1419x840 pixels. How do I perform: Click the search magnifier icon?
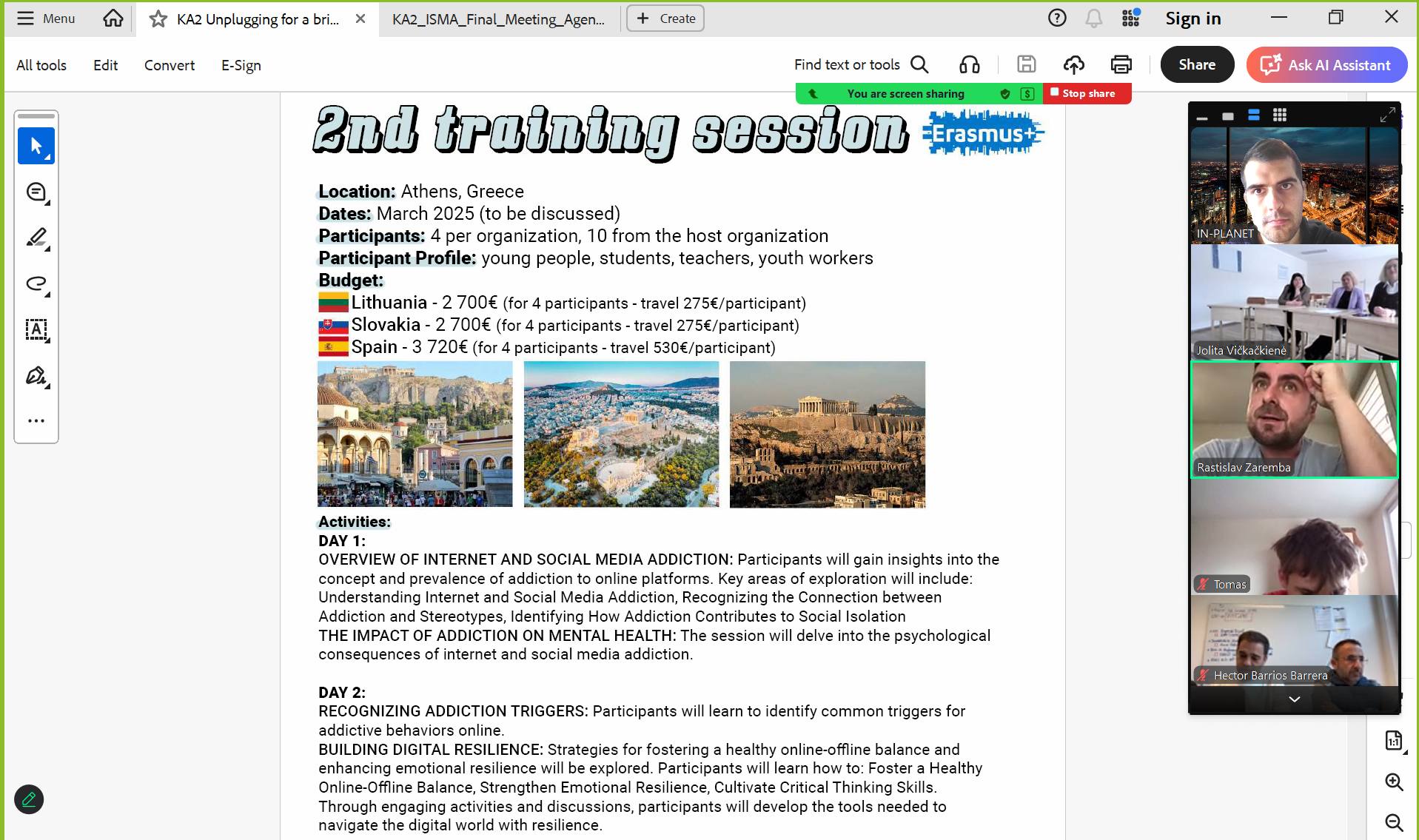(919, 65)
